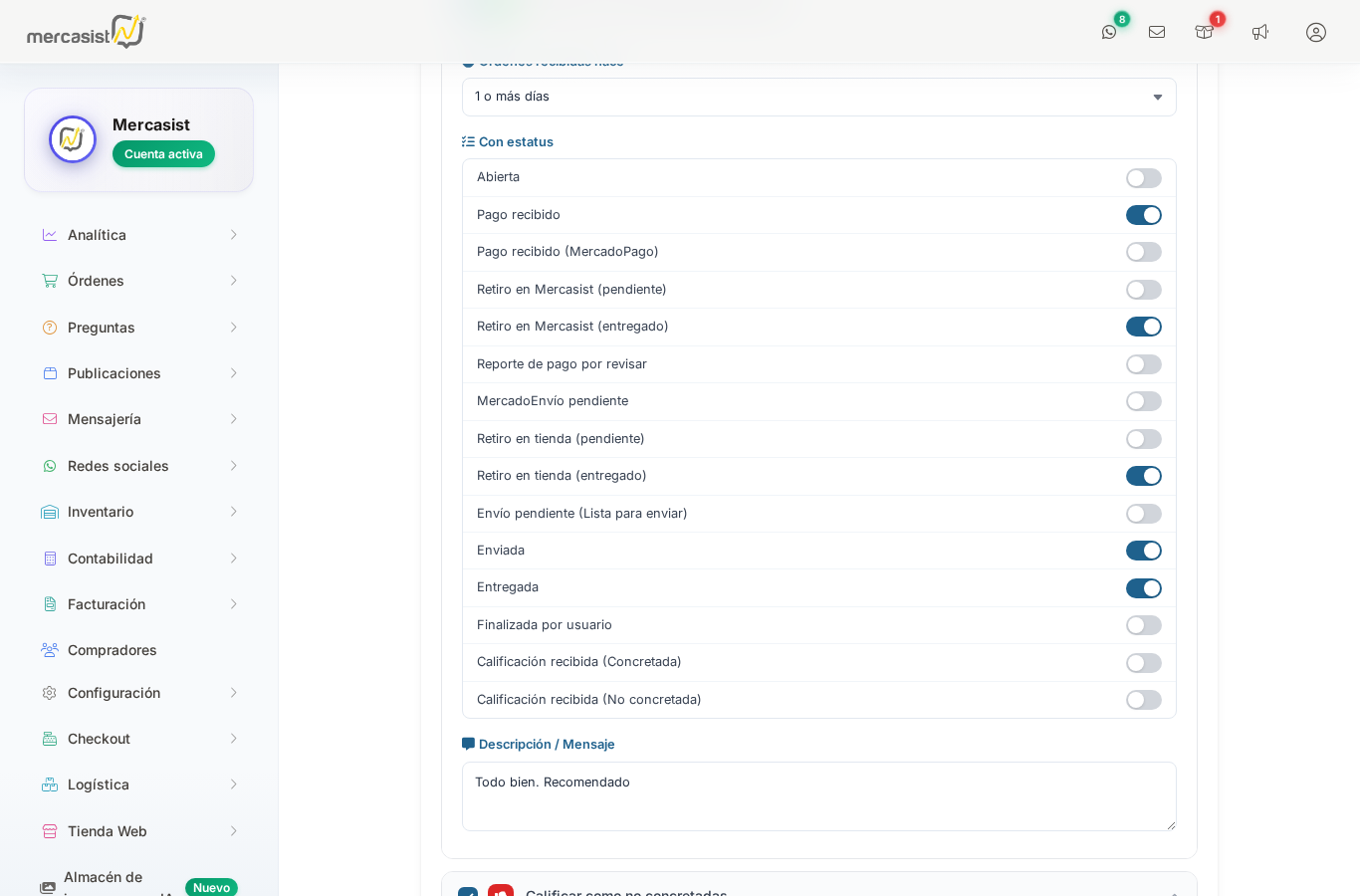The width and height of the screenshot is (1360, 896).
Task: Click the Logística boxes icon
Action: [x=50, y=784]
